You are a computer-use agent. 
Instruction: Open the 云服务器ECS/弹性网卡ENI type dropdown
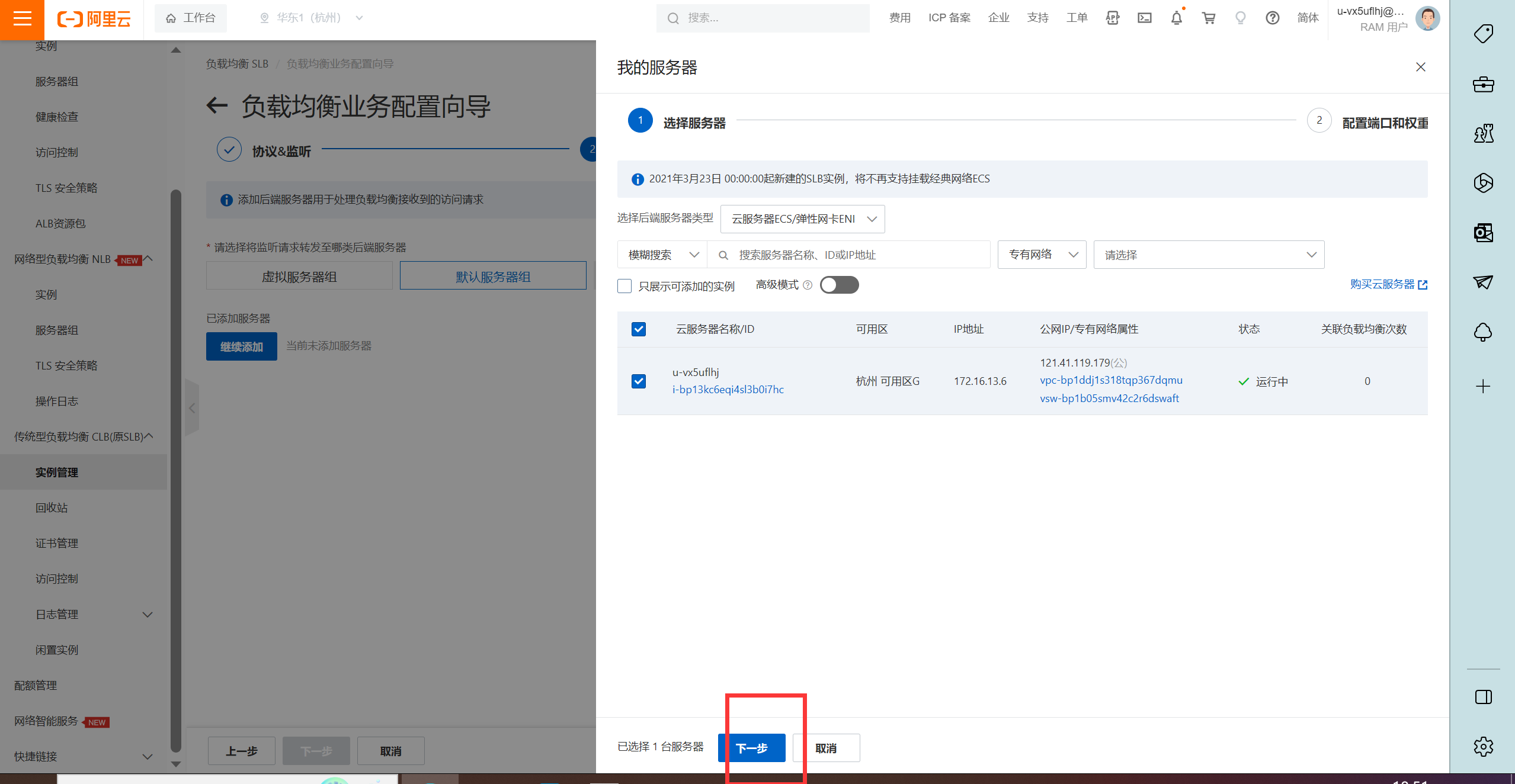[x=803, y=219]
